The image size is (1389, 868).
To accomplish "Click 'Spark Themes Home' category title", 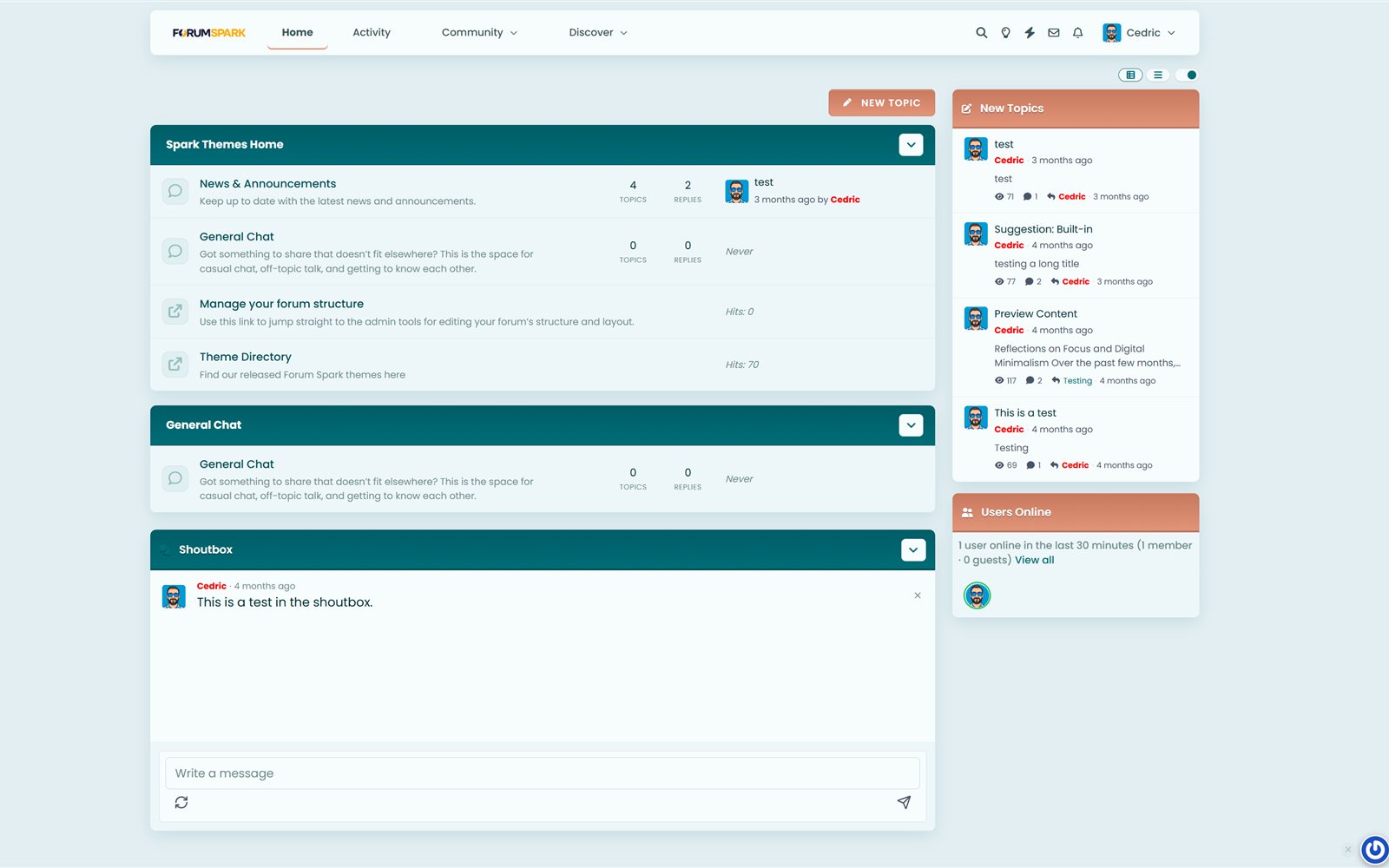I will click(225, 145).
